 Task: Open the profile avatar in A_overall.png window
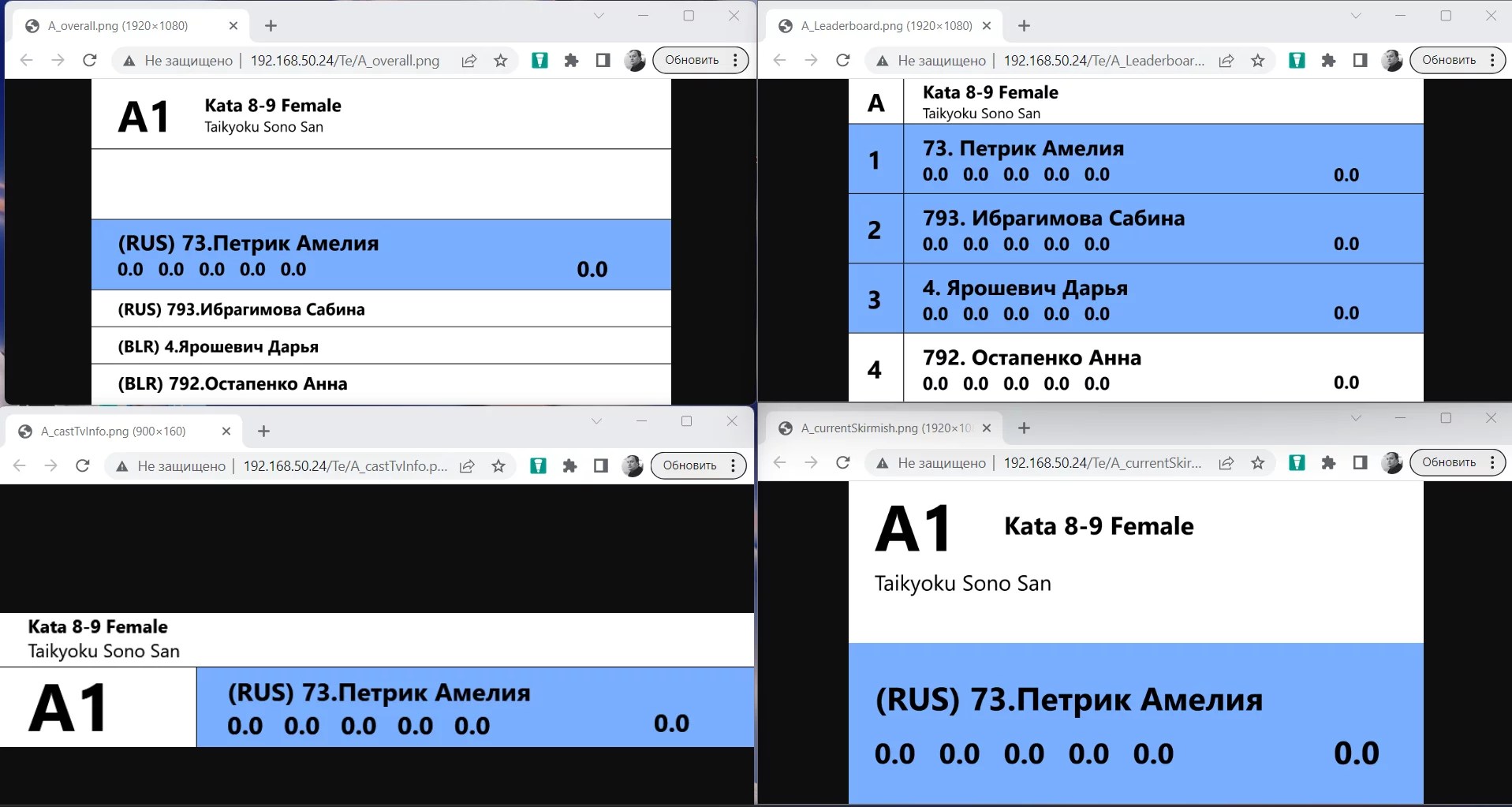pyautogui.click(x=634, y=60)
